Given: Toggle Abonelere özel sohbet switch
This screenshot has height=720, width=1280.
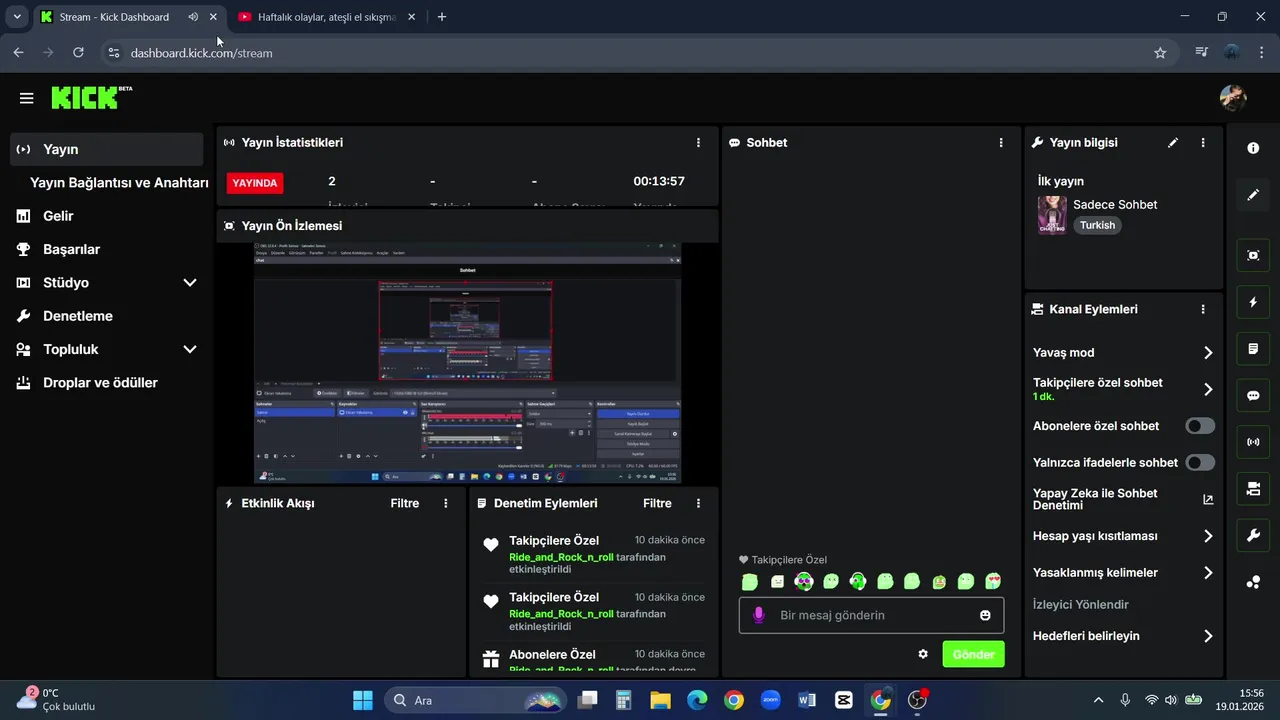Looking at the screenshot, I should tap(1200, 426).
